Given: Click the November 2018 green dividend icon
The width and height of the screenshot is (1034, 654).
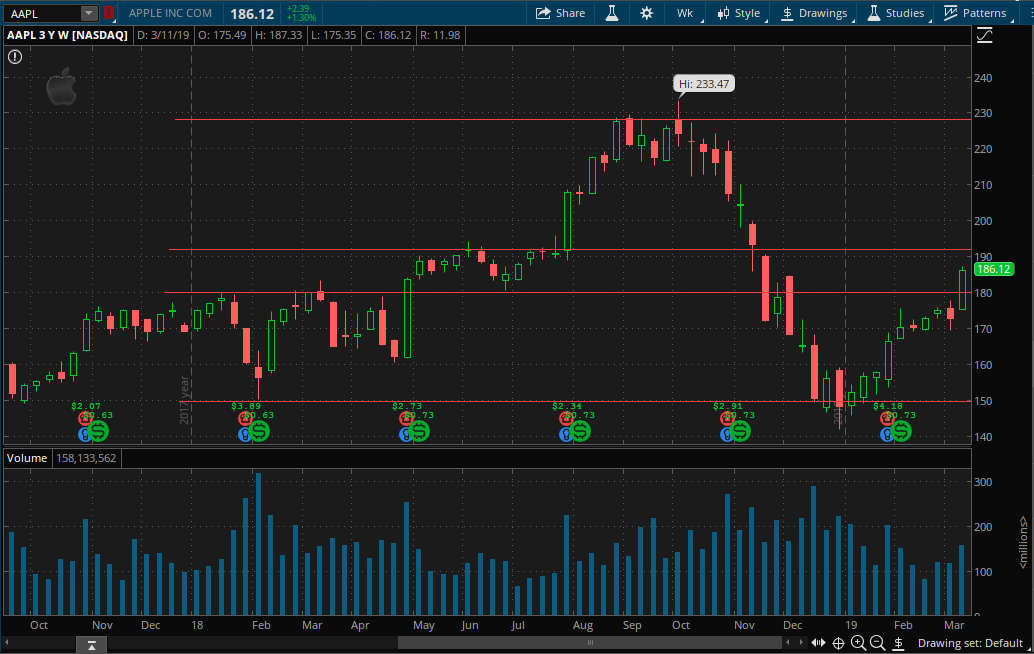Looking at the screenshot, I should [x=741, y=431].
